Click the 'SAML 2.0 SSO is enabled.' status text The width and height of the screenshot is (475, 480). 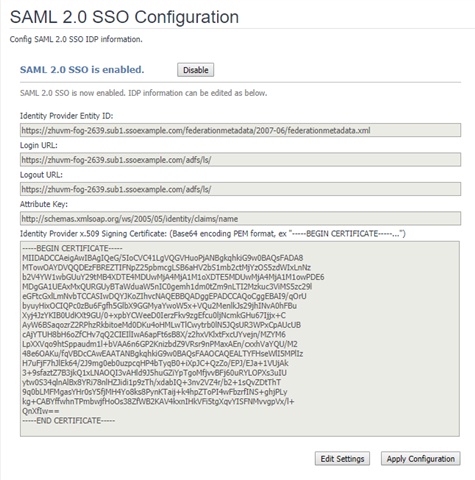click(x=82, y=70)
